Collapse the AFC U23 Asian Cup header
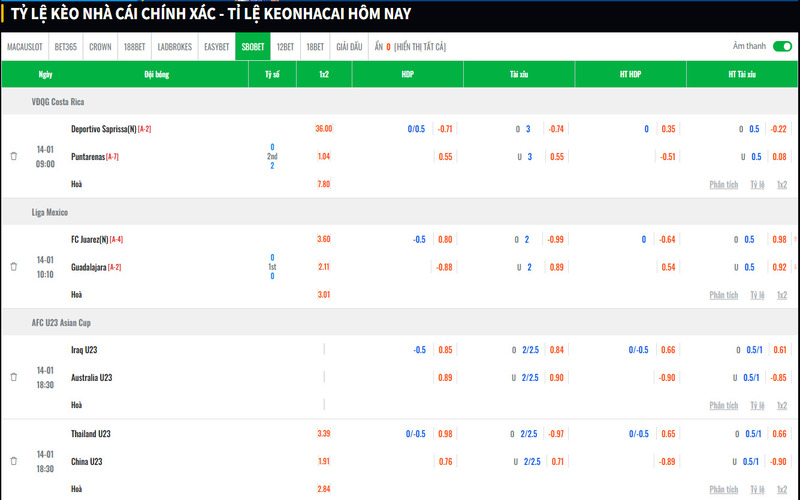This screenshot has height=500, width=800. coord(64,322)
